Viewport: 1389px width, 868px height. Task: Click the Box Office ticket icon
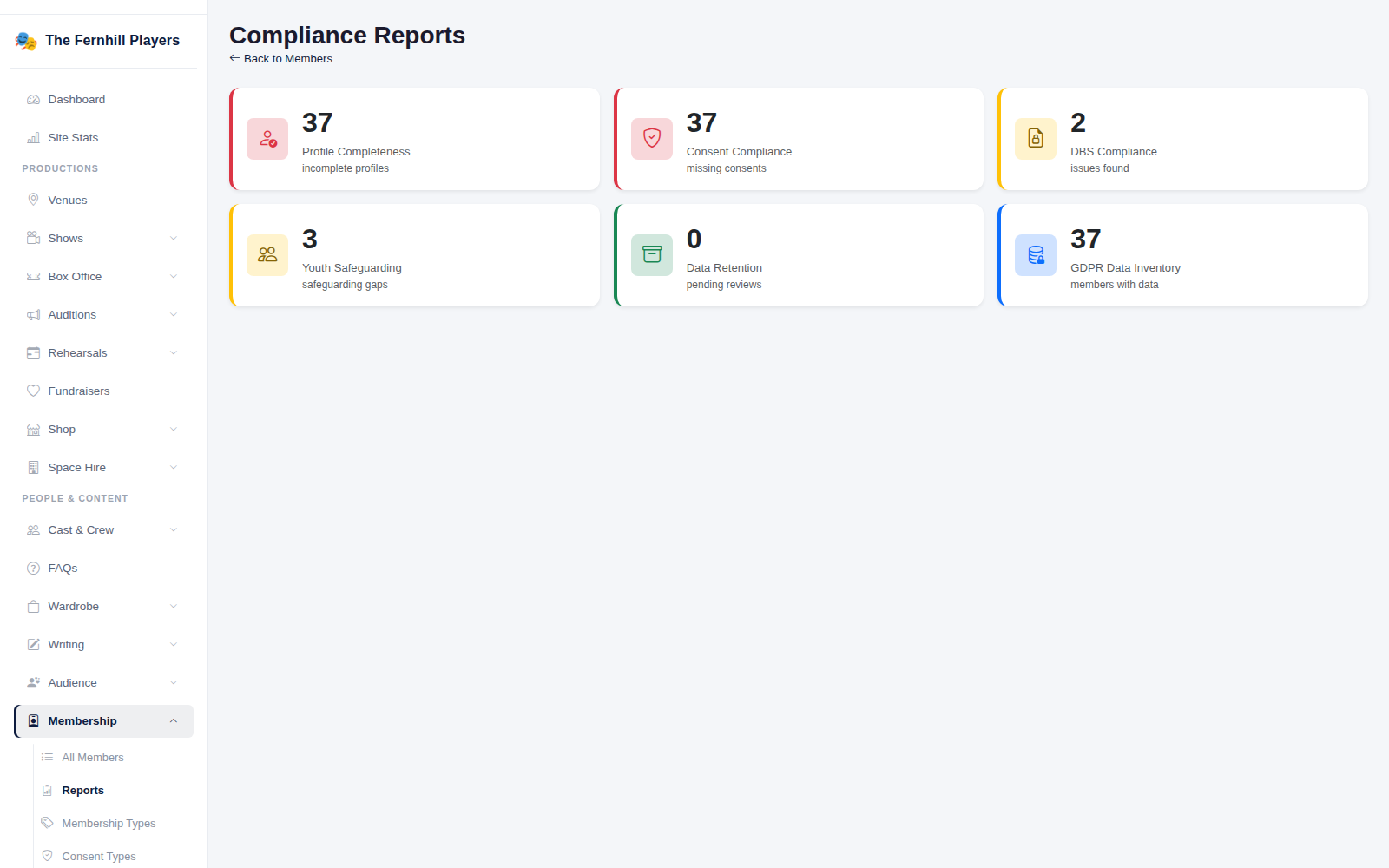click(34, 277)
